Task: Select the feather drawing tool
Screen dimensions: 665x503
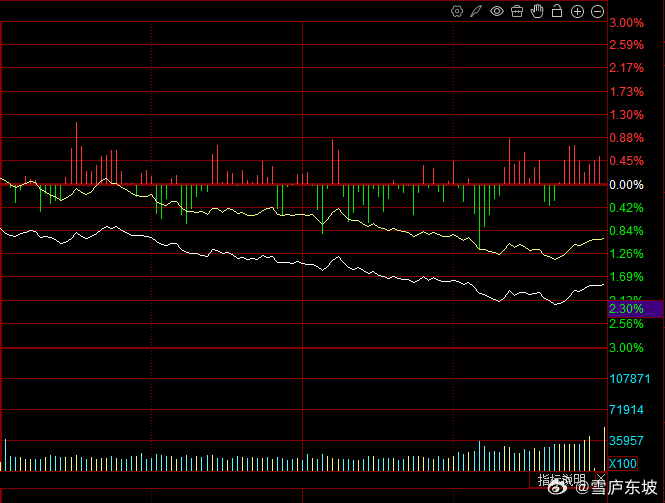Action: click(476, 11)
